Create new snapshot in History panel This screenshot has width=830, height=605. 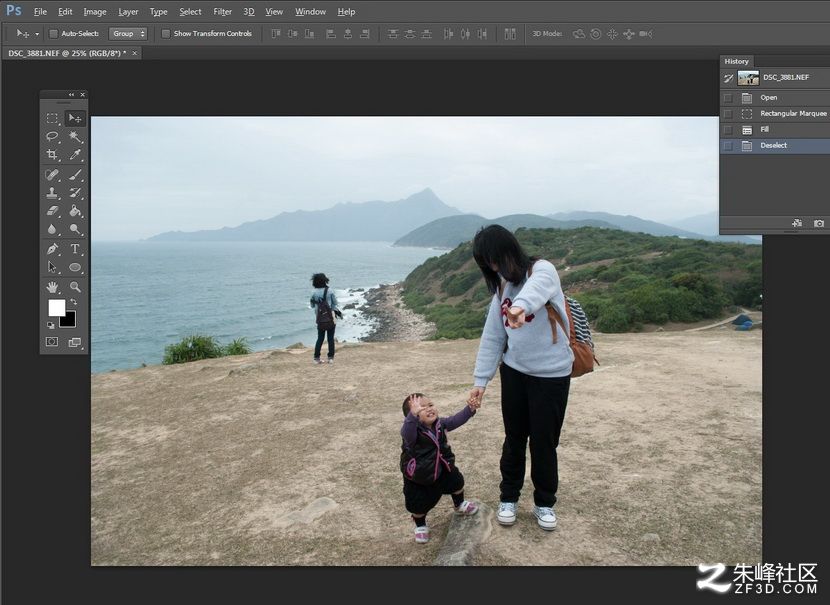[x=818, y=223]
